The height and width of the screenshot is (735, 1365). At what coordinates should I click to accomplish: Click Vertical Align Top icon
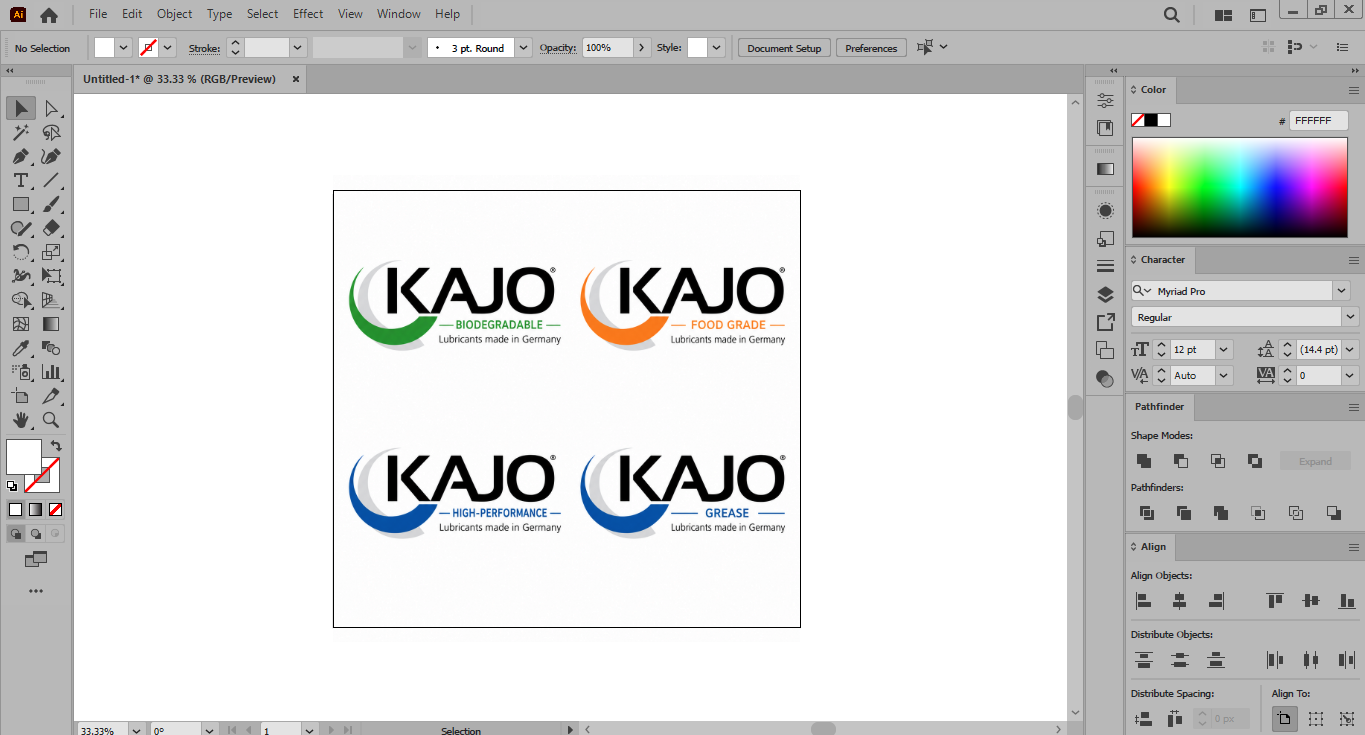click(1275, 601)
